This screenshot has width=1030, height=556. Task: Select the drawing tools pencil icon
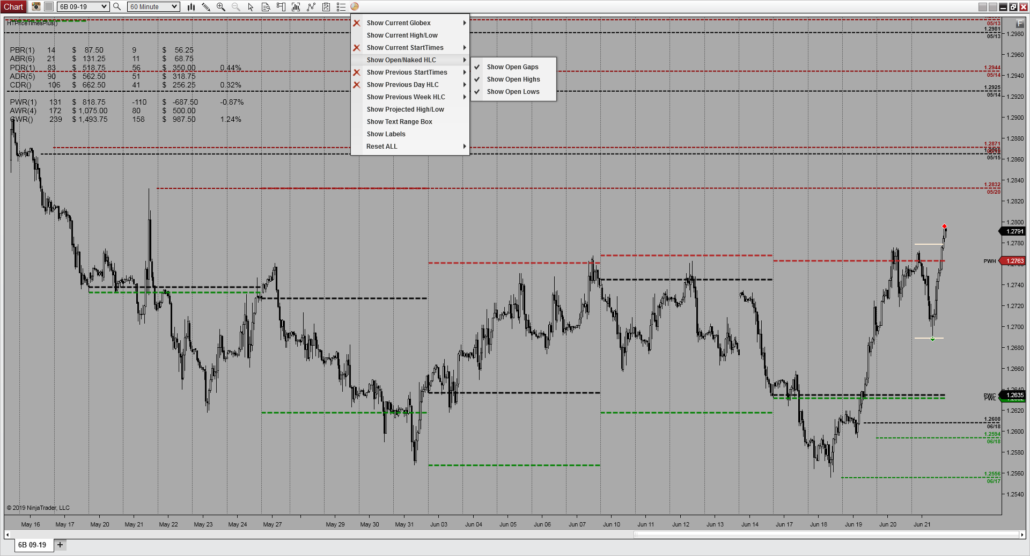(x=206, y=6)
